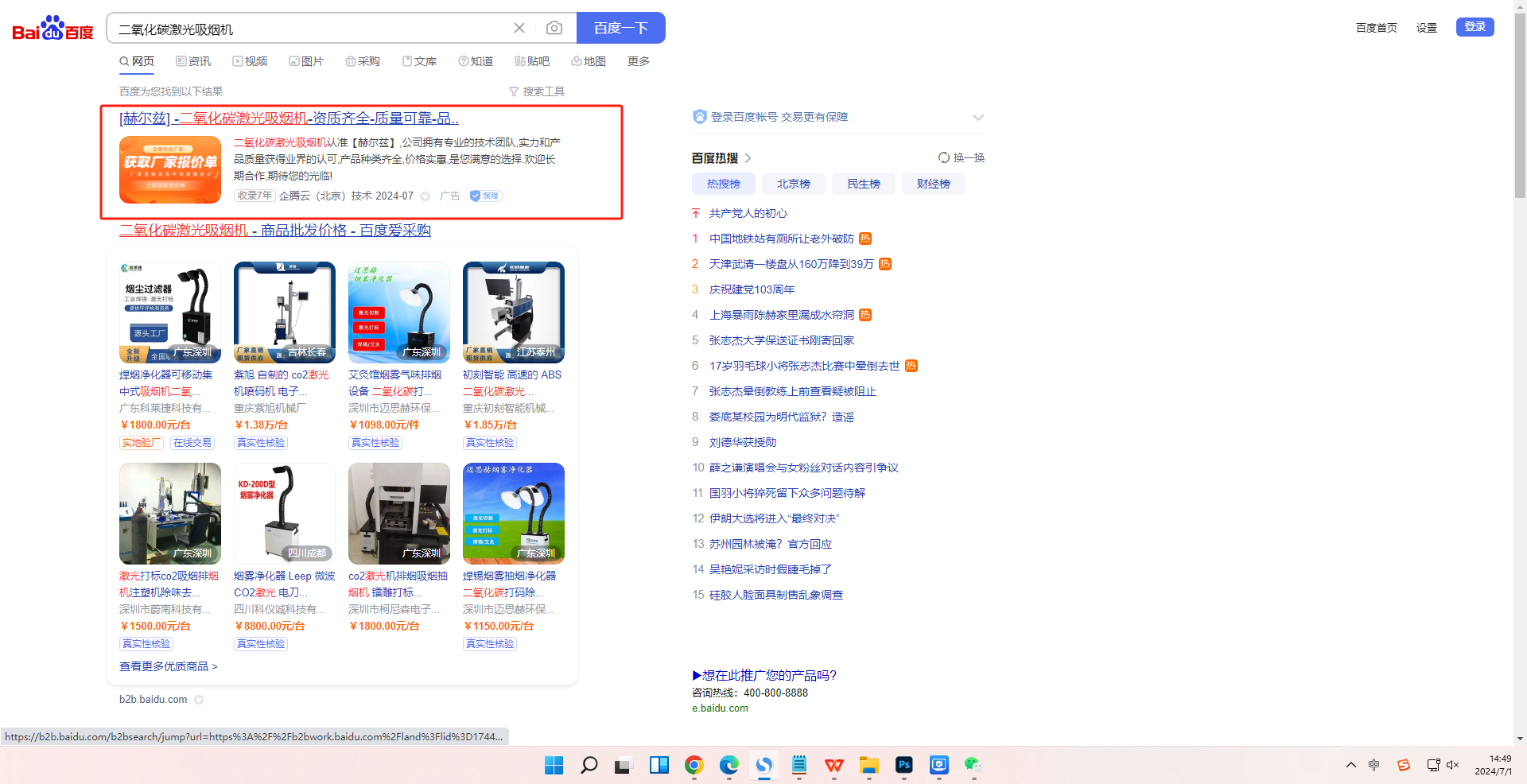Viewport: 1527px width, 784px height.
Task: Click the Windows Start button
Action: (x=554, y=765)
